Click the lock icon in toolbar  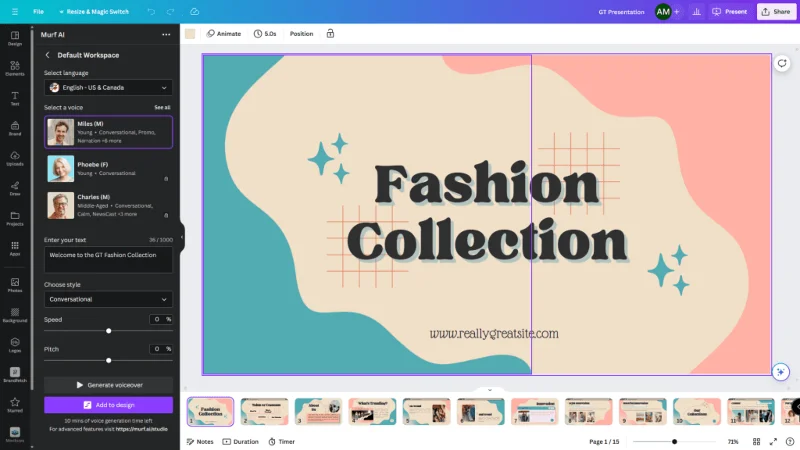(330, 34)
